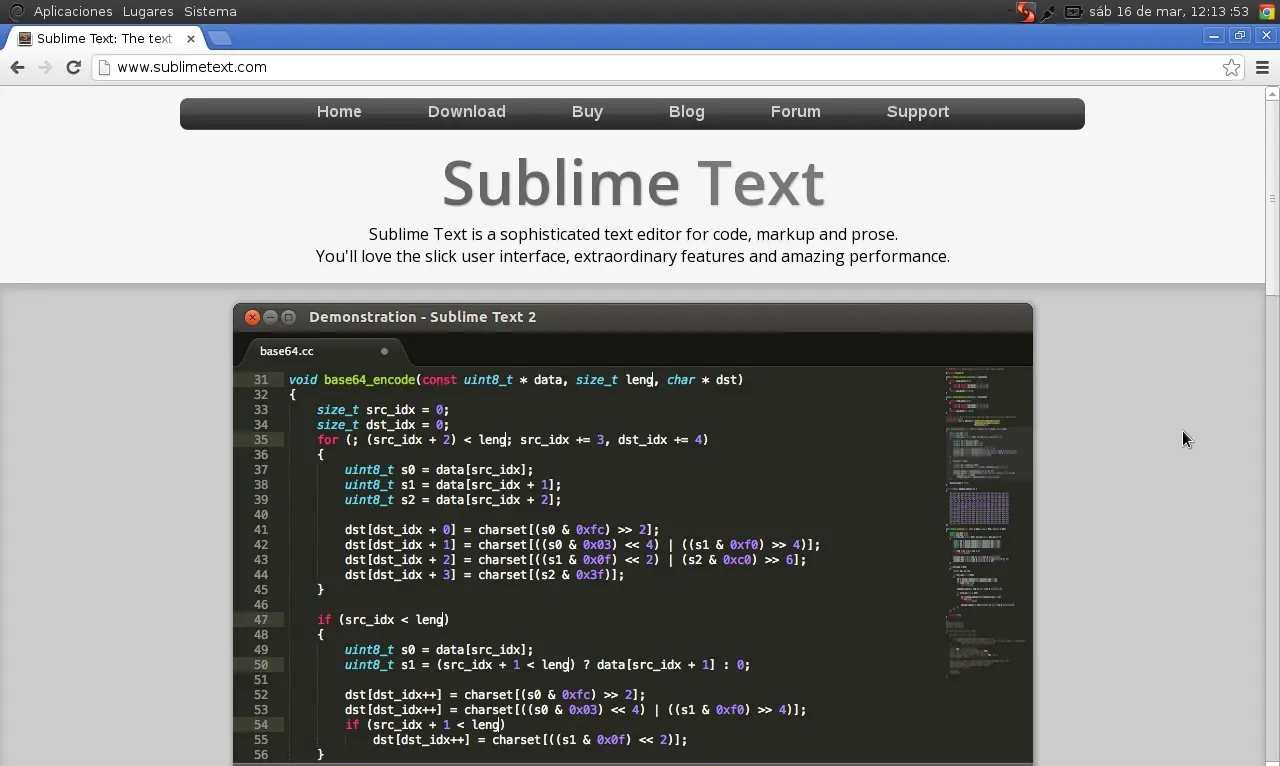Click the minimize dot of Demonstration window
The image size is (1280, 766).
click(271, 317)
